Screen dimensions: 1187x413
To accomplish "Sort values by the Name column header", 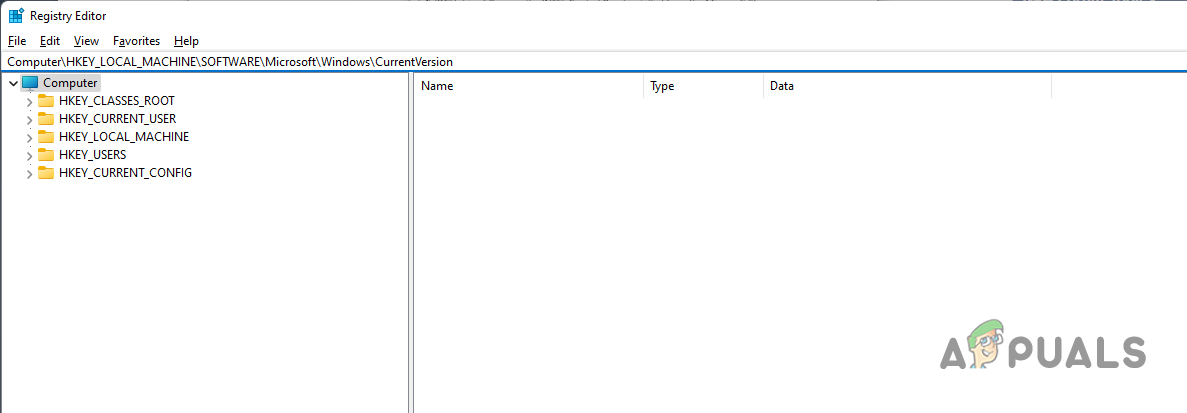I will [x=528, y=86].
